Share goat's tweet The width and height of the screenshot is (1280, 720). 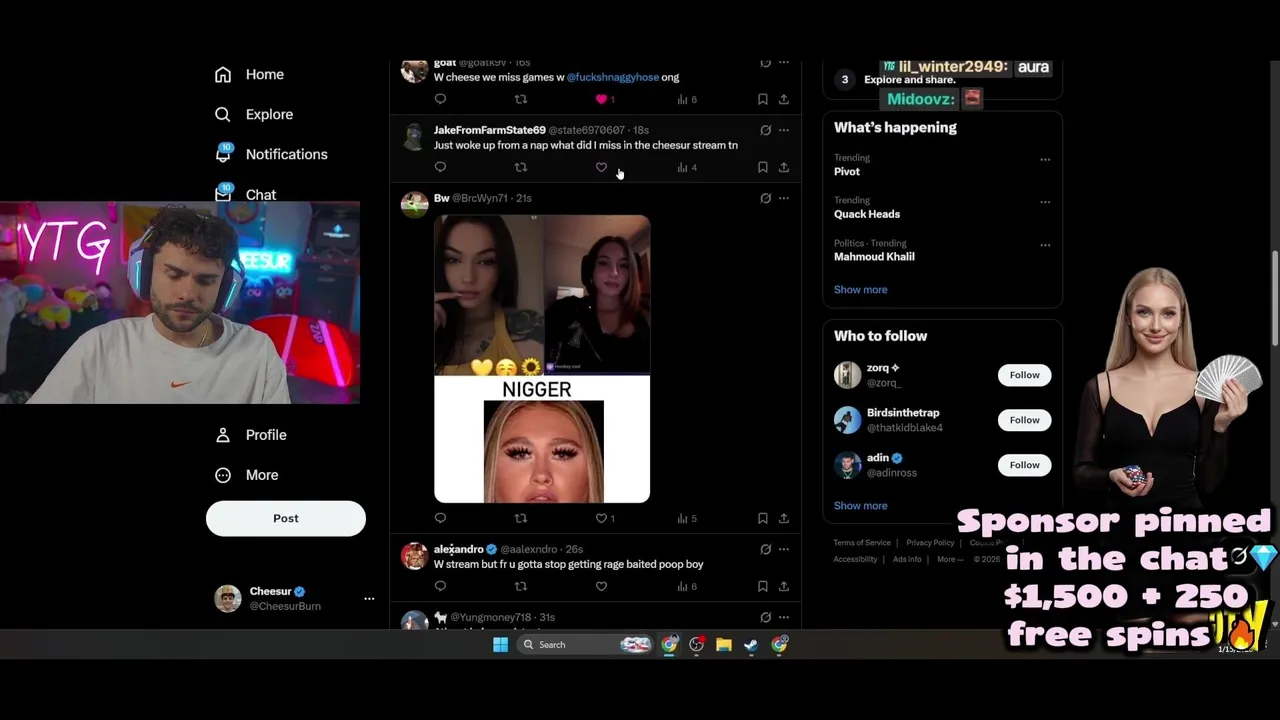[784, 99]
